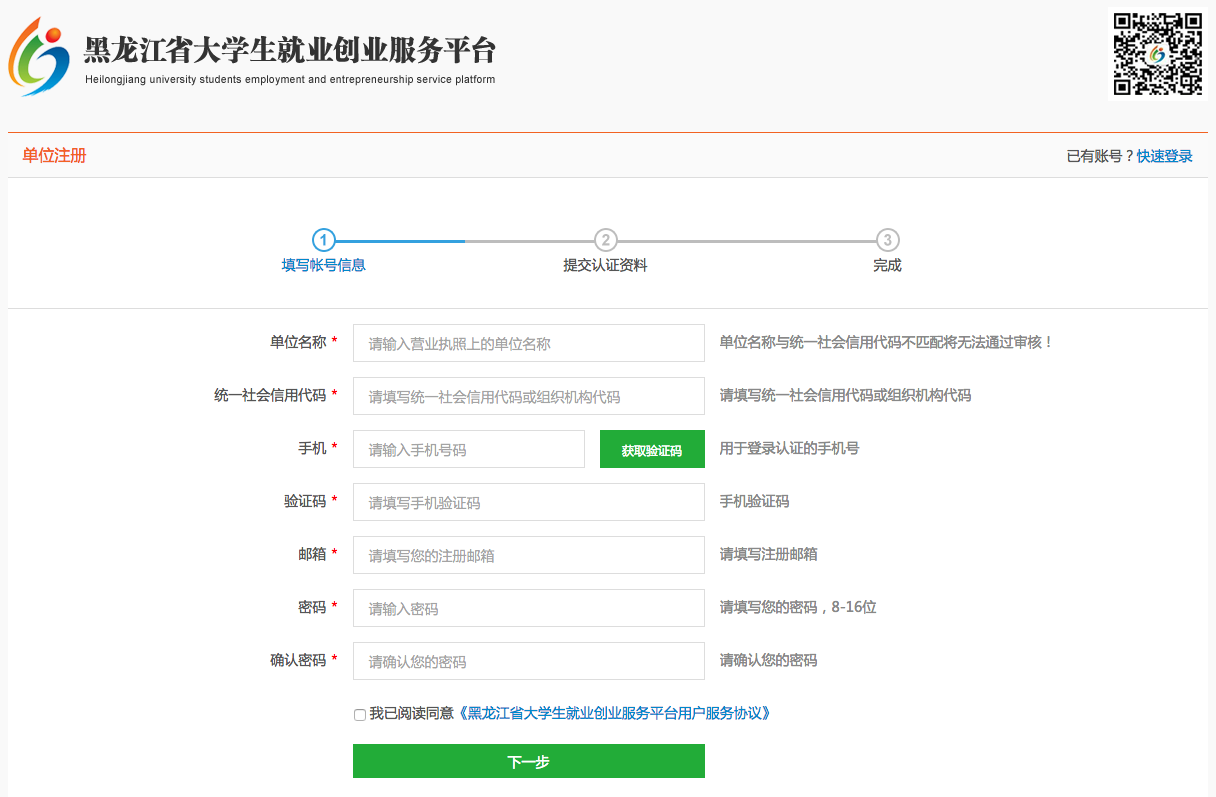The height and width of the screenshot is (797, 1216).
Task: Click step 3 circle in progress bar
Action: tap(887, 240)
